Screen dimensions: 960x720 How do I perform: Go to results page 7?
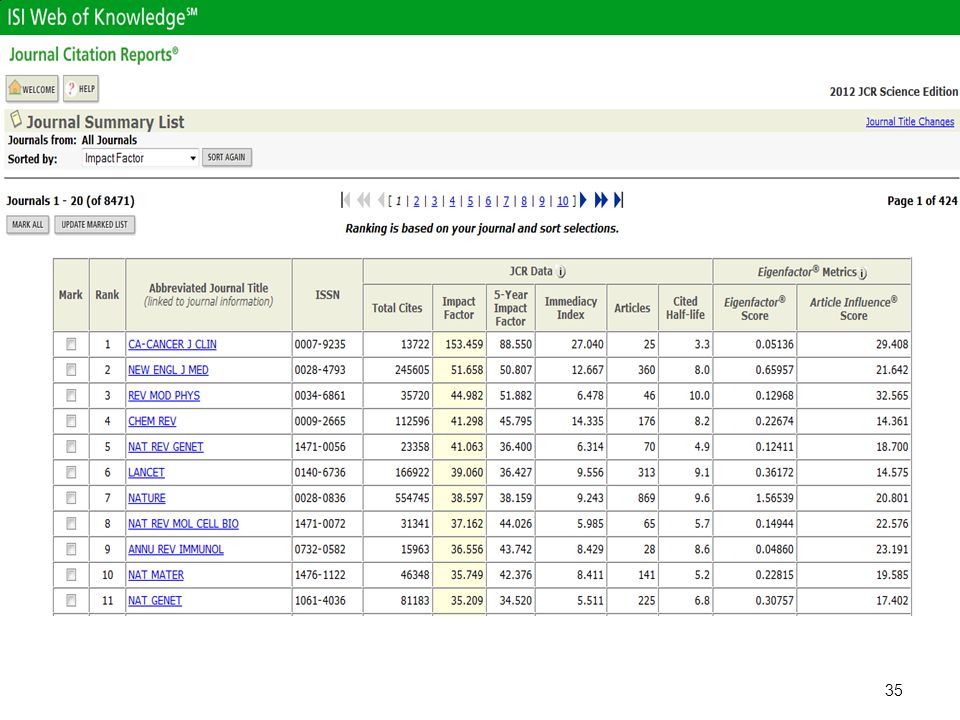[x=506, y=201]
